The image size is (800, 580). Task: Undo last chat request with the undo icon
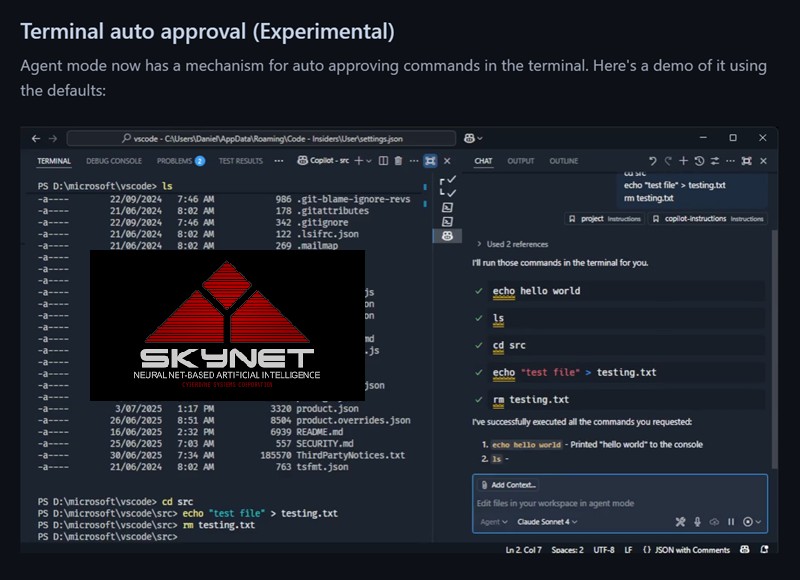coord(653,161)
